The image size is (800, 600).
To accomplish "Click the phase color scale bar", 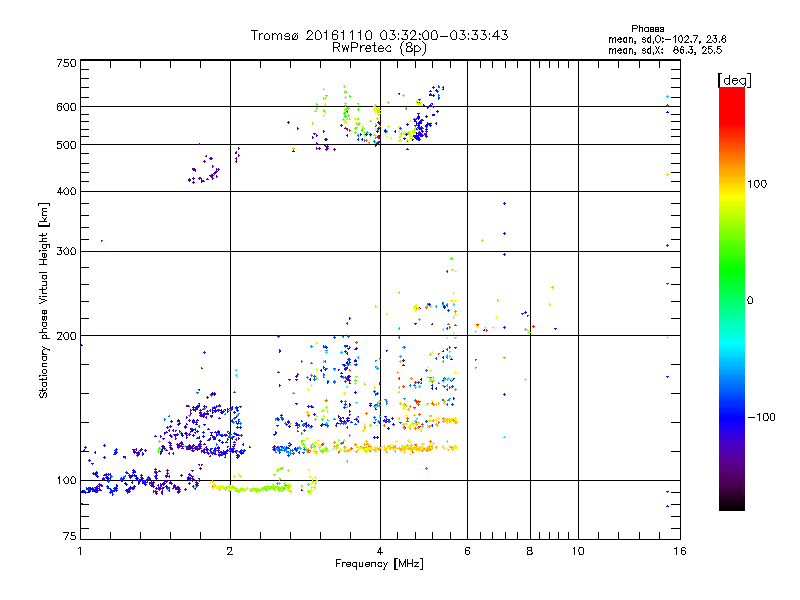I will tap(732, 299).
